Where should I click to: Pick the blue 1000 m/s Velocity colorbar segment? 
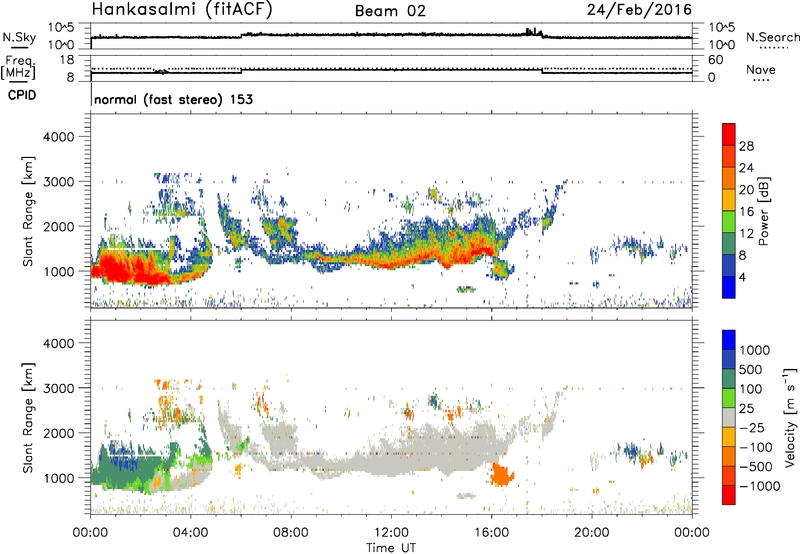point(729,340)
